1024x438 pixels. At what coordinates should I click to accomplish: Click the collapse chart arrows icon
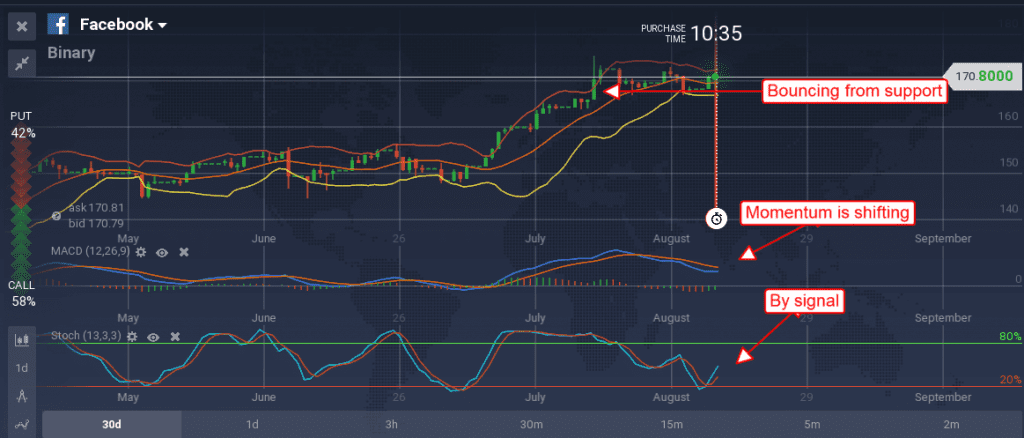(22, 63)
